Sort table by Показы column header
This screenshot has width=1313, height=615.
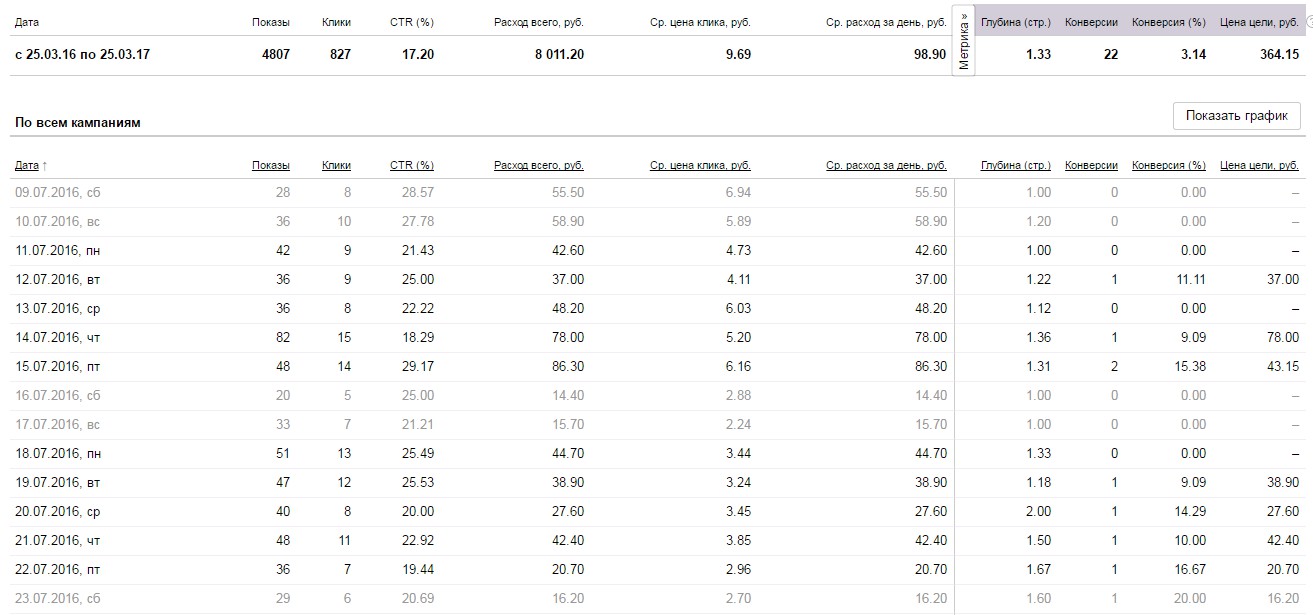click(x=271, y=165)
